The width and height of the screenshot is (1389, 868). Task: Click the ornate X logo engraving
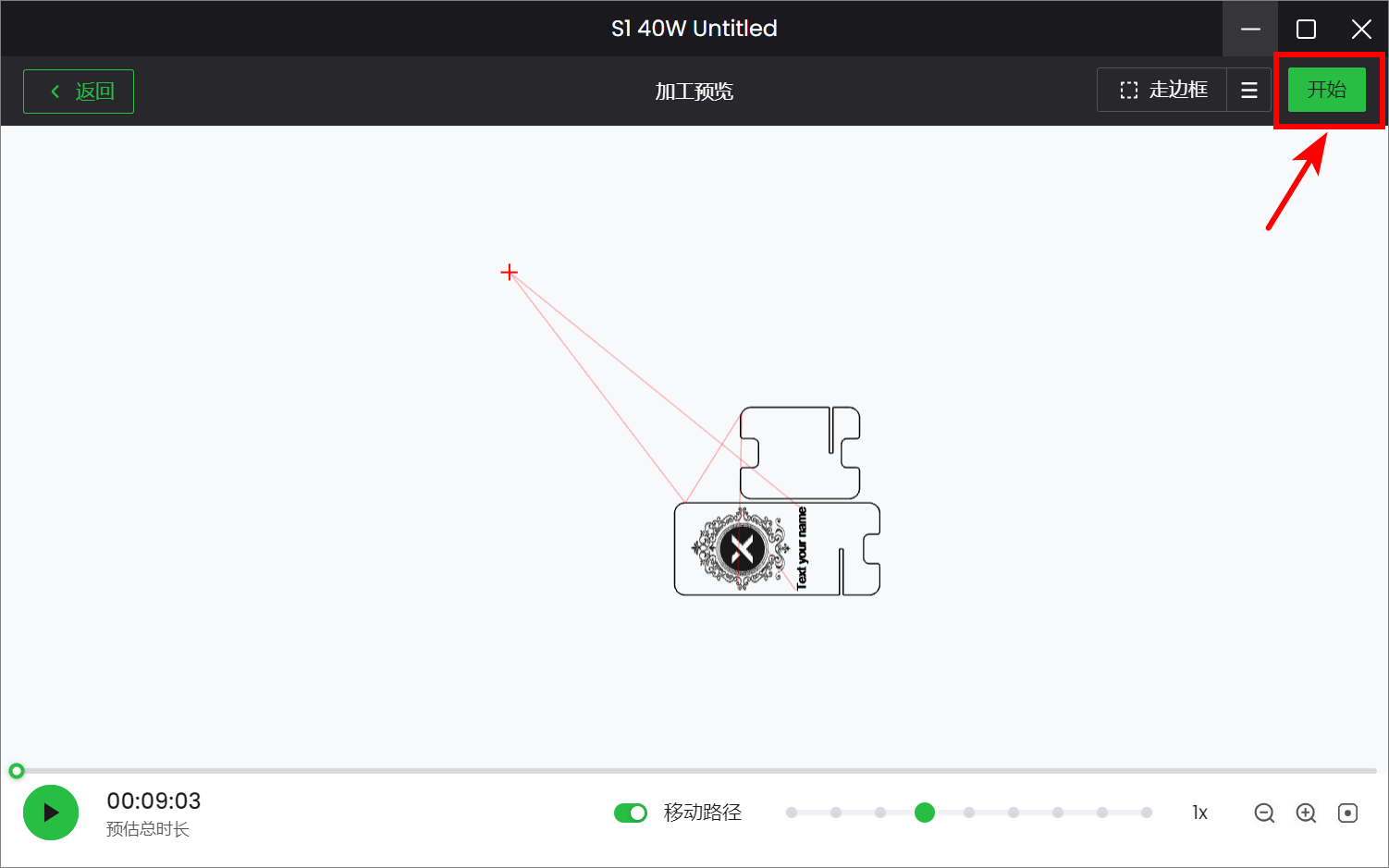tap(742, 549)
